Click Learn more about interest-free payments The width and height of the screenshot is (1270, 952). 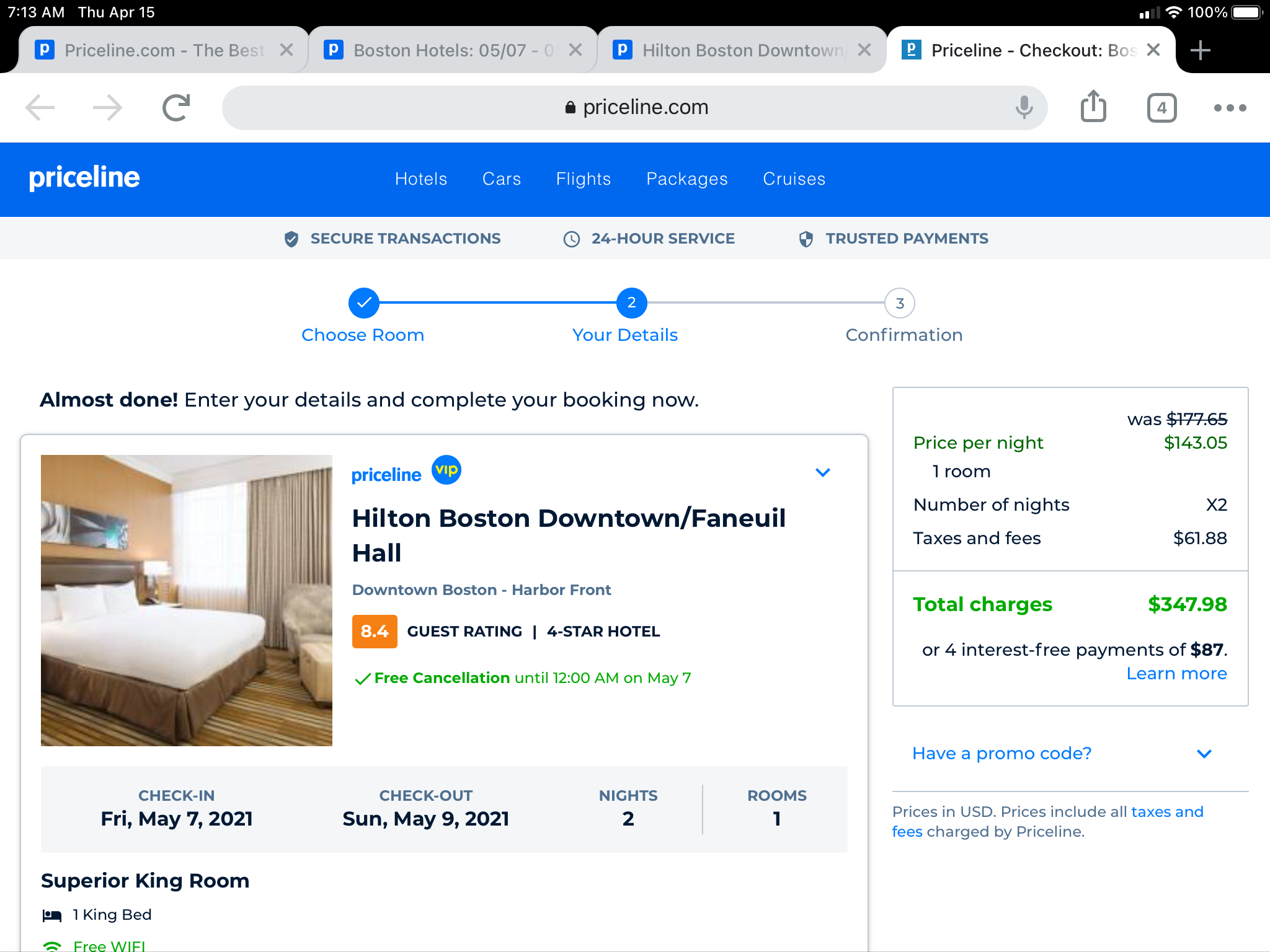(x=1176, y=674)
